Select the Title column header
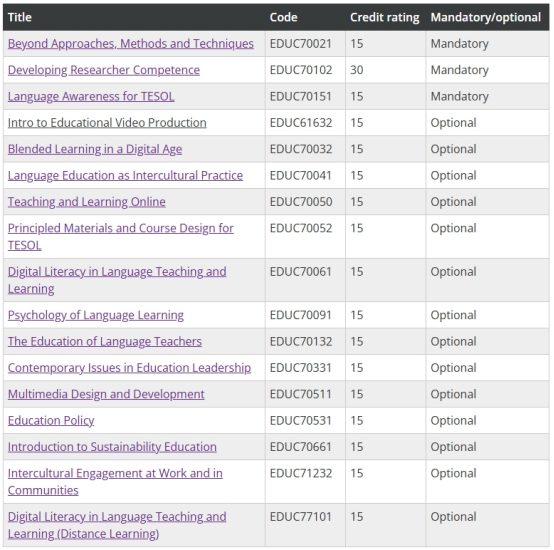This screenshot has height=550, width=554. coord(20,17)
